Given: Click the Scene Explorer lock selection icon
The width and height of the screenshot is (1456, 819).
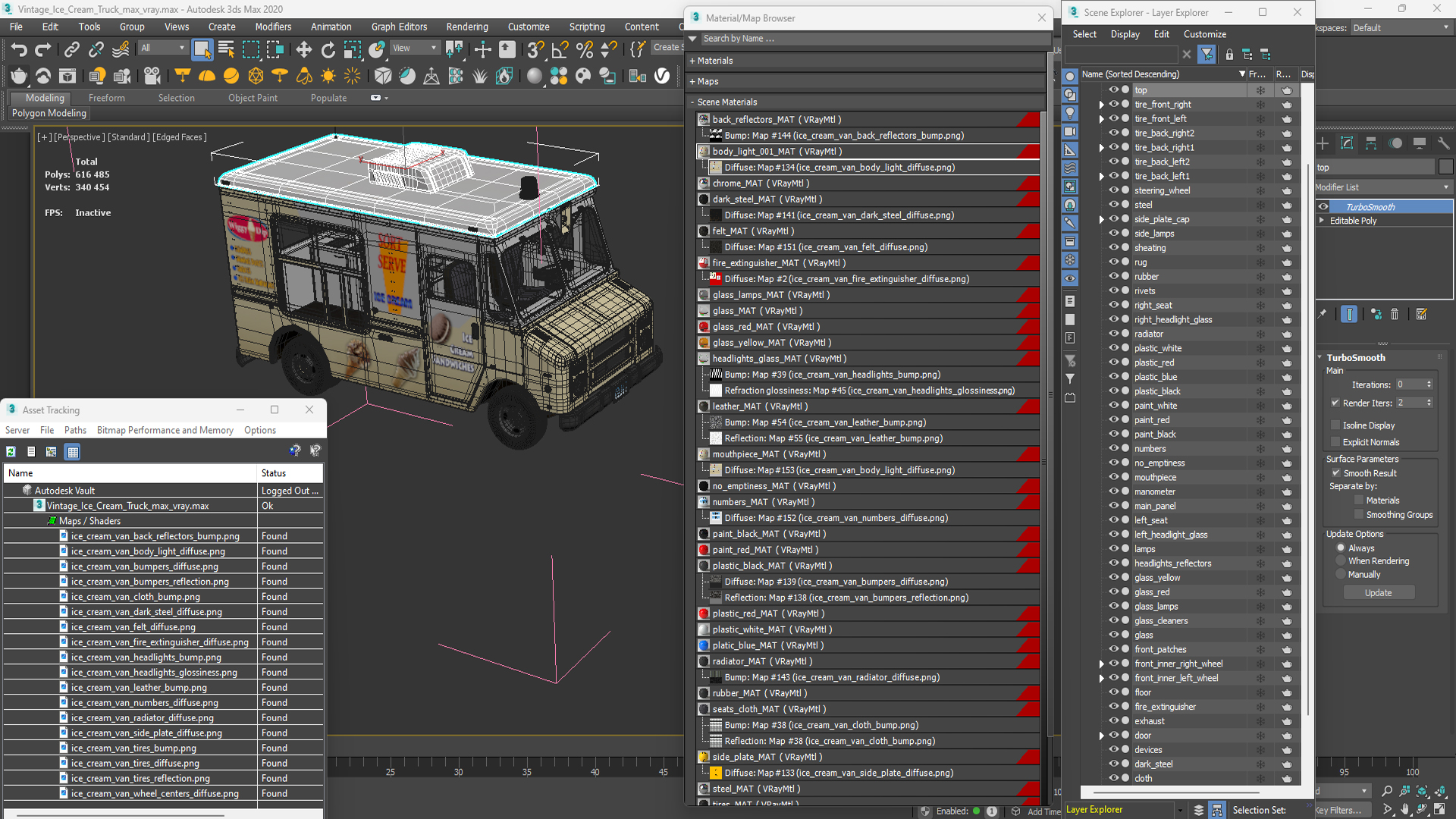Looking at the screenshot, I should click(x=1229, y=55).
